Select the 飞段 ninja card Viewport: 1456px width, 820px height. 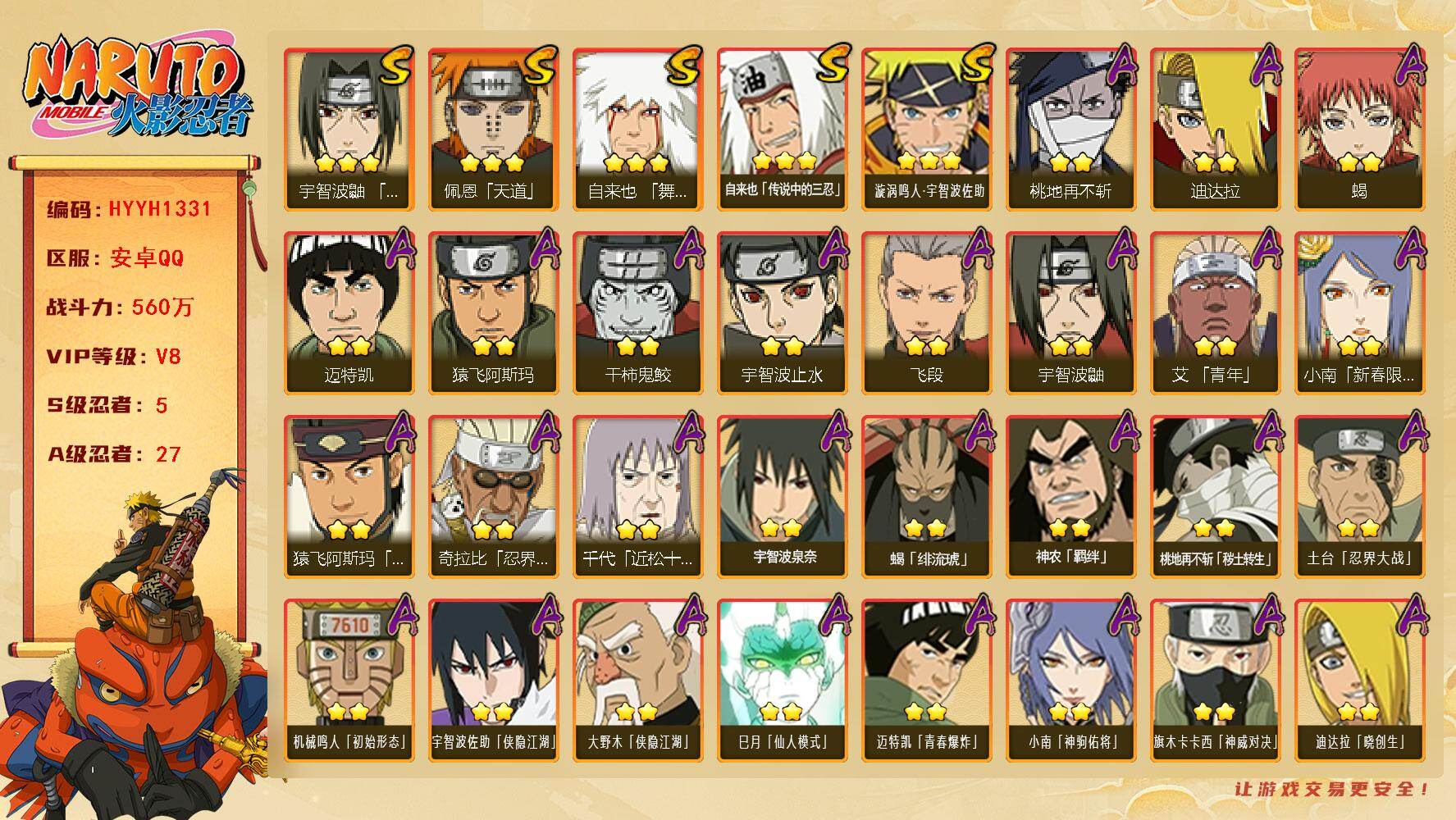click(x=927, y=313)
